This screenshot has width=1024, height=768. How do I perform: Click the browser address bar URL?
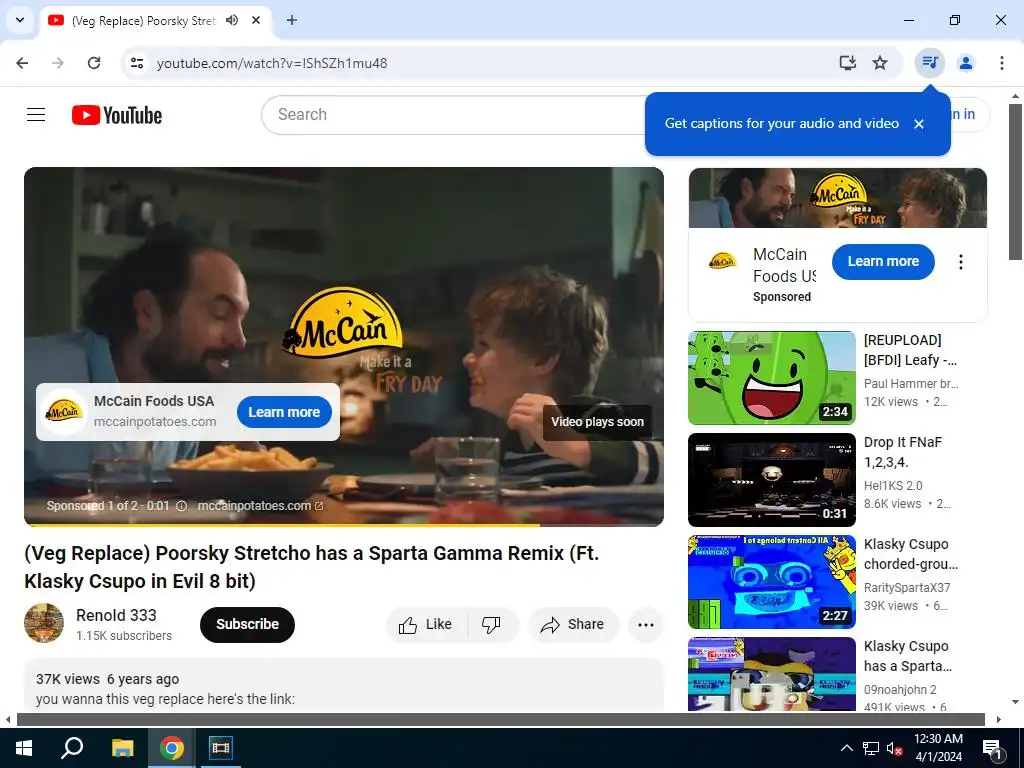[x=272, y=63]
